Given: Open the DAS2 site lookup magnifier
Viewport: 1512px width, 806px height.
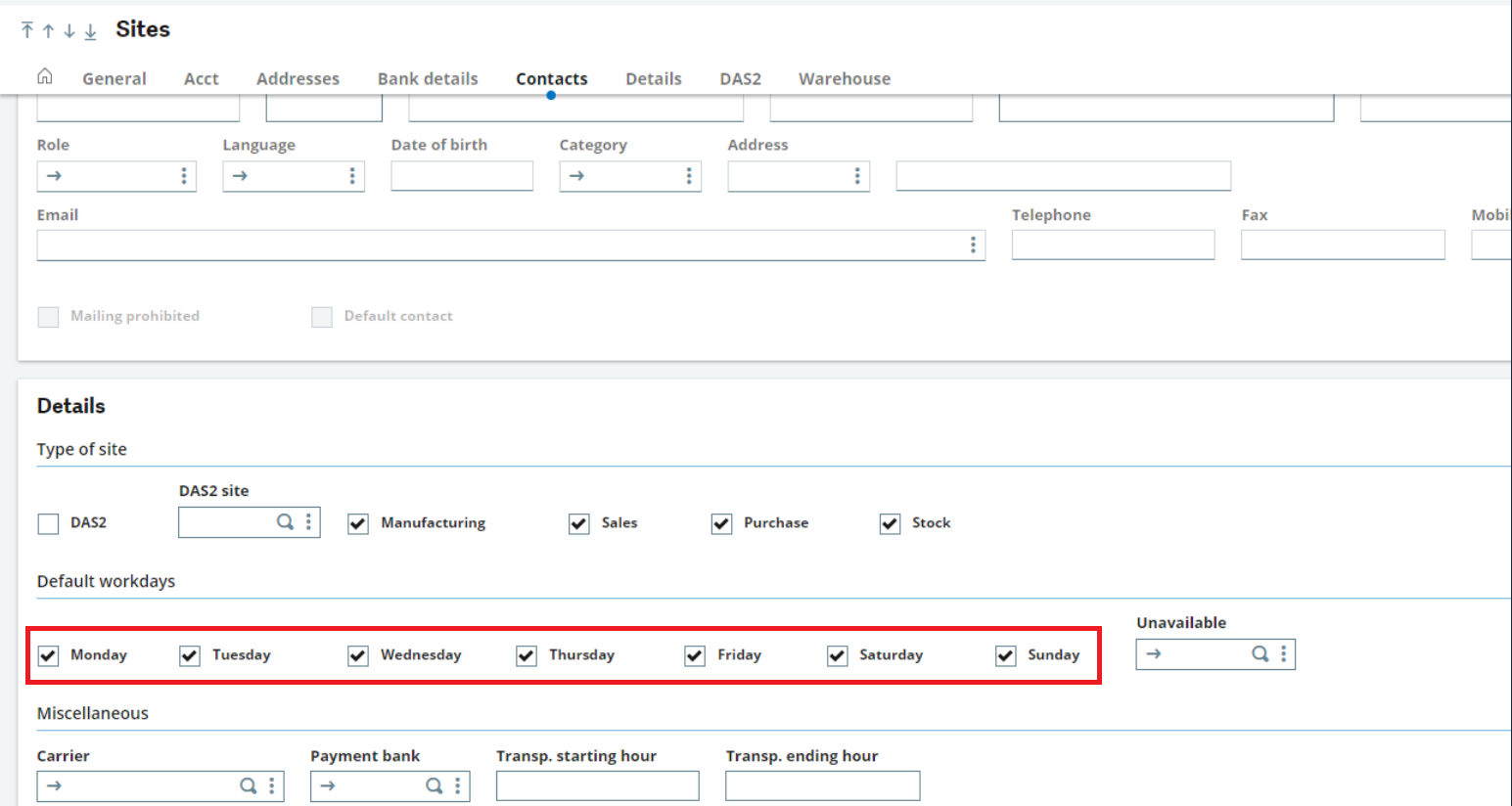Looking at the screenshot, I should click(285, 522).
